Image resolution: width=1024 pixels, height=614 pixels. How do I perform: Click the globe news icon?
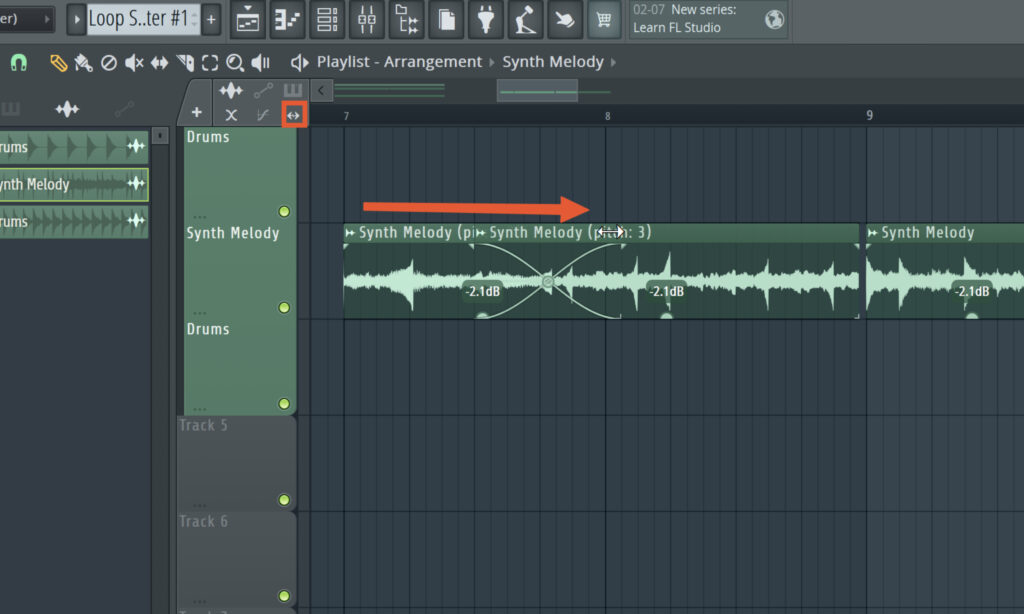[x=775, y=20]
